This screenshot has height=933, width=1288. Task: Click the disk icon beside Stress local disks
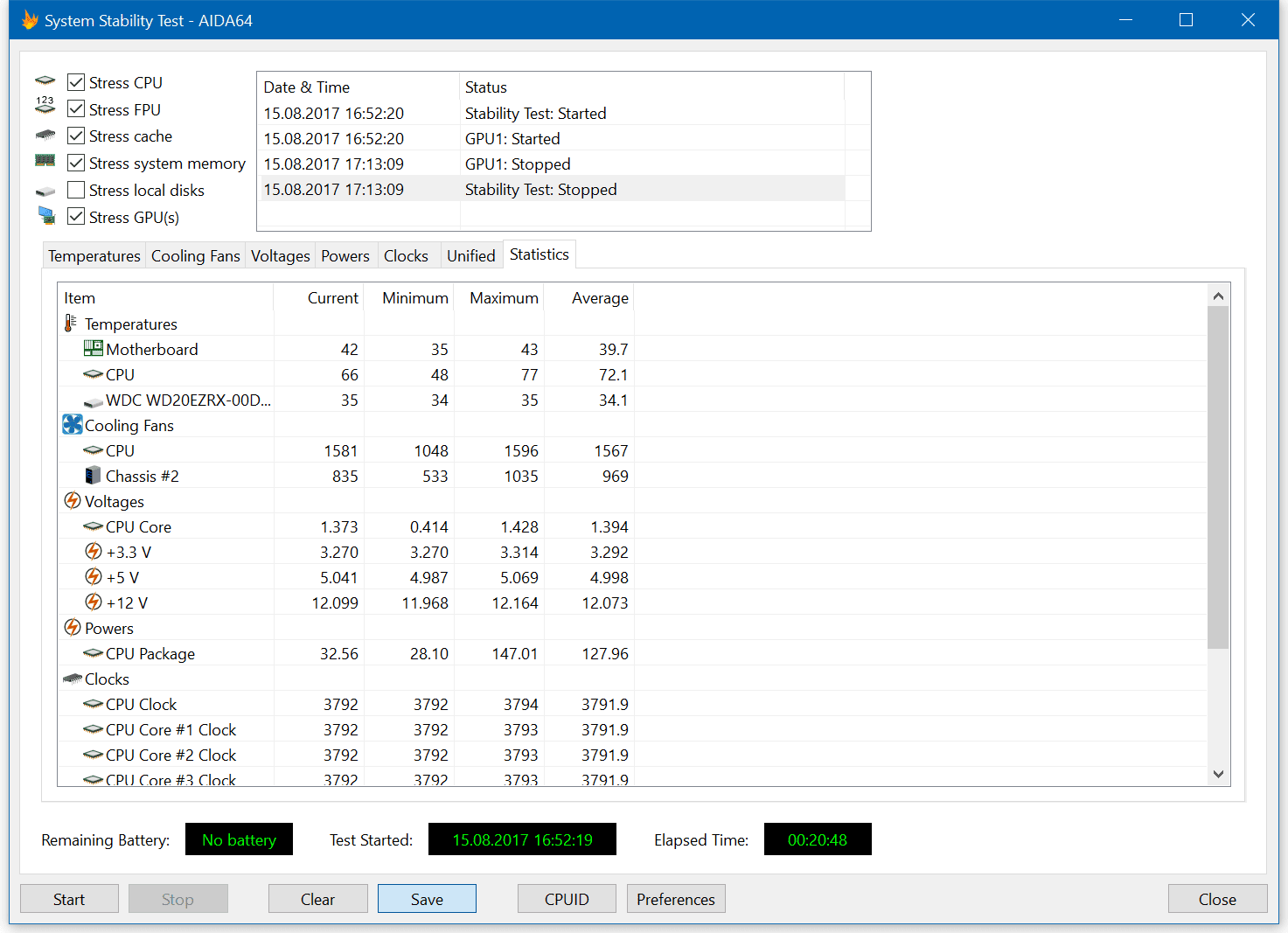point(45,191)
